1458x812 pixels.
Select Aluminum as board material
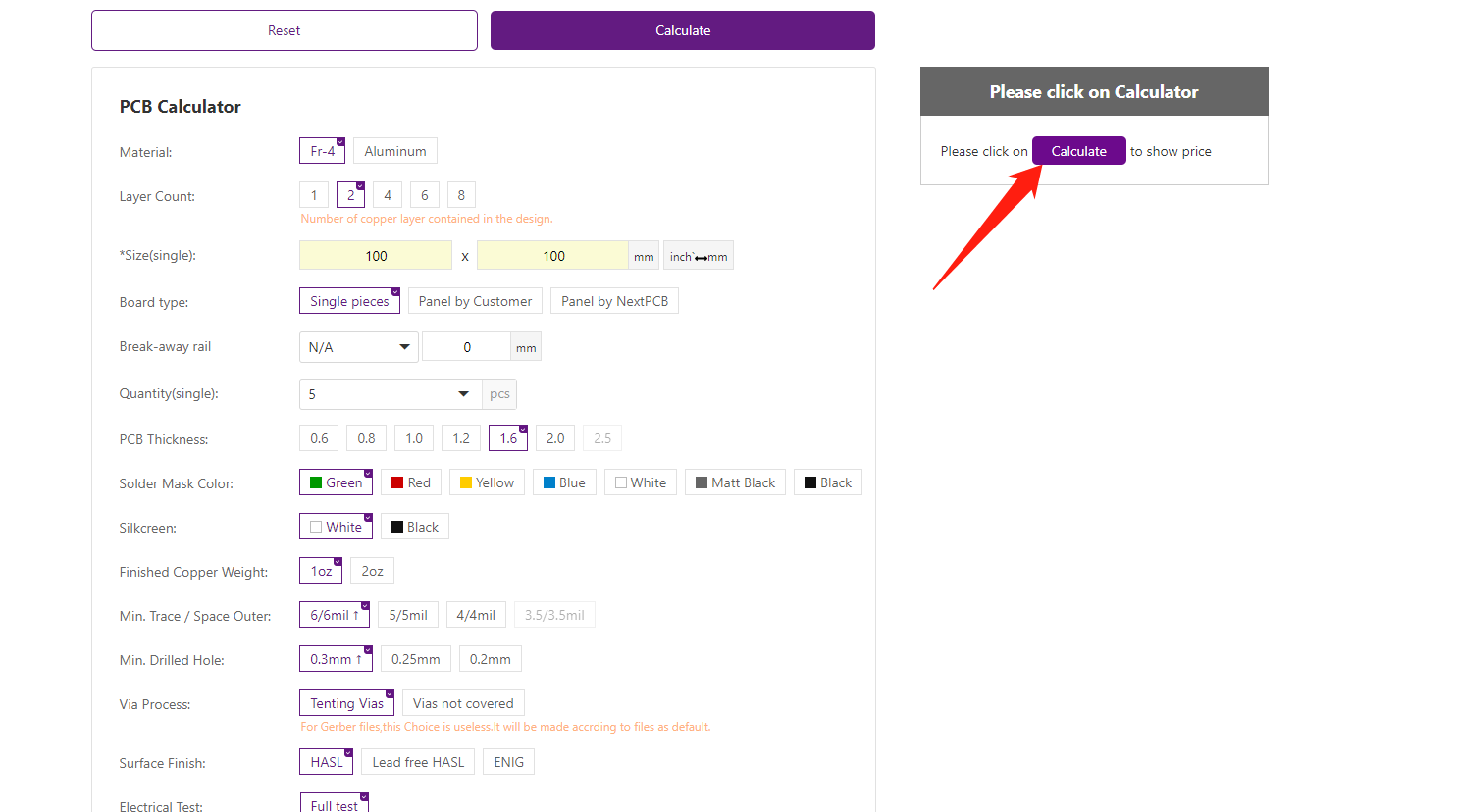click(x=394, y=151)
